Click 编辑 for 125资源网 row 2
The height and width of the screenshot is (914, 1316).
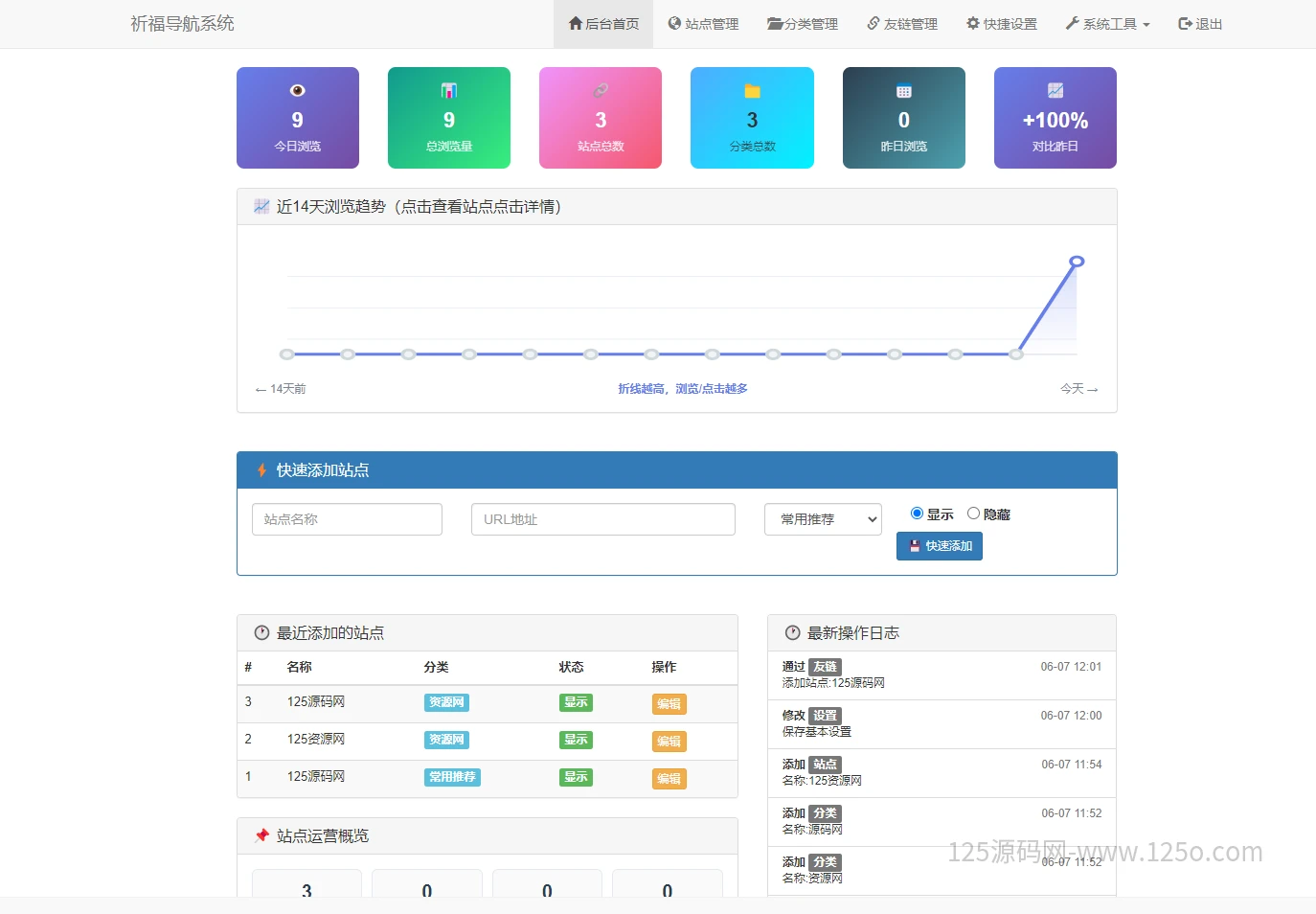pyautogui.click(x=669, y=742)
